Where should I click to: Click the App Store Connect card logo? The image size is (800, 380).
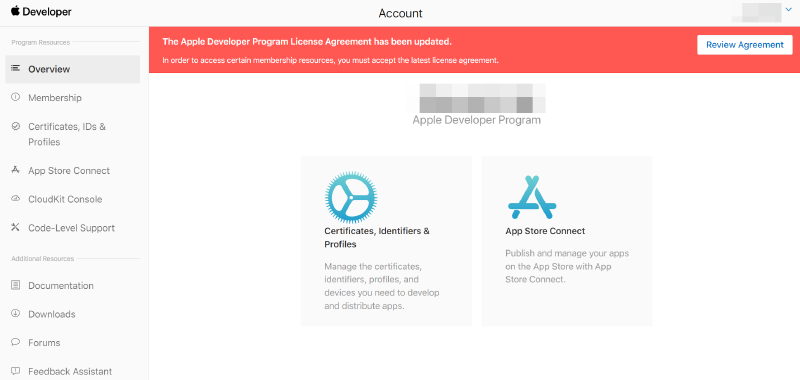click(x=532, y=197)
